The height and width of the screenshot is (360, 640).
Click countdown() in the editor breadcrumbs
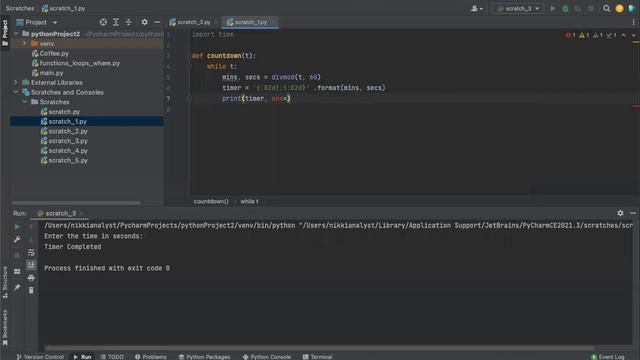click(211, 201)
